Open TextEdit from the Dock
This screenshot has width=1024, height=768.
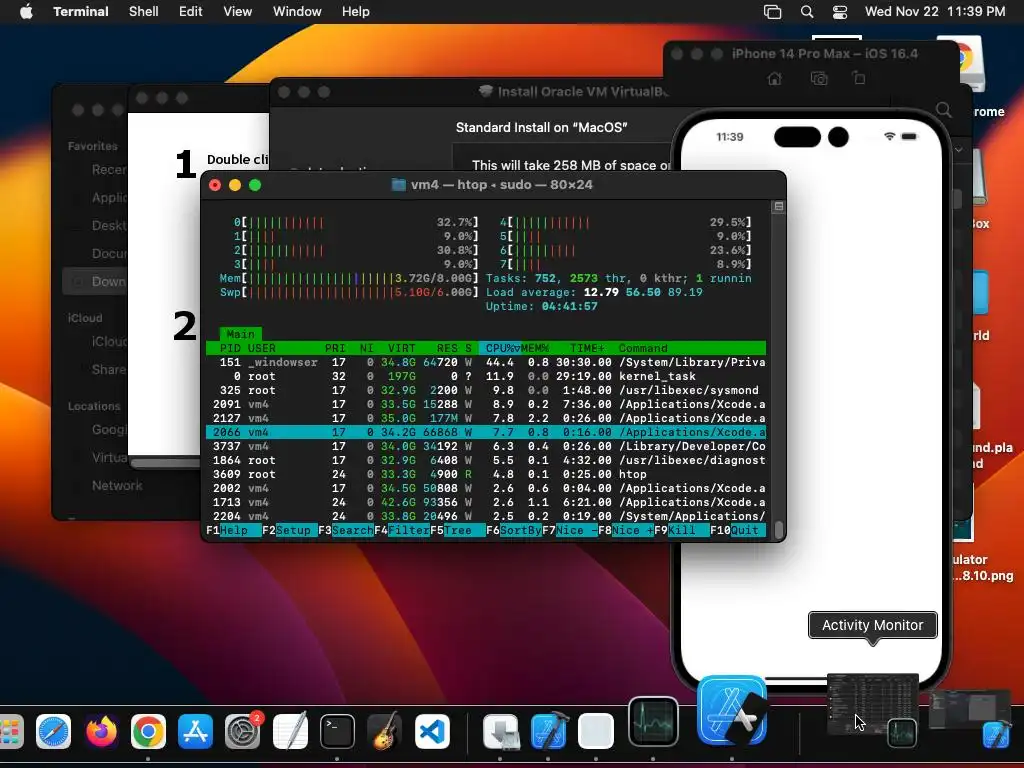click(290, 731)
